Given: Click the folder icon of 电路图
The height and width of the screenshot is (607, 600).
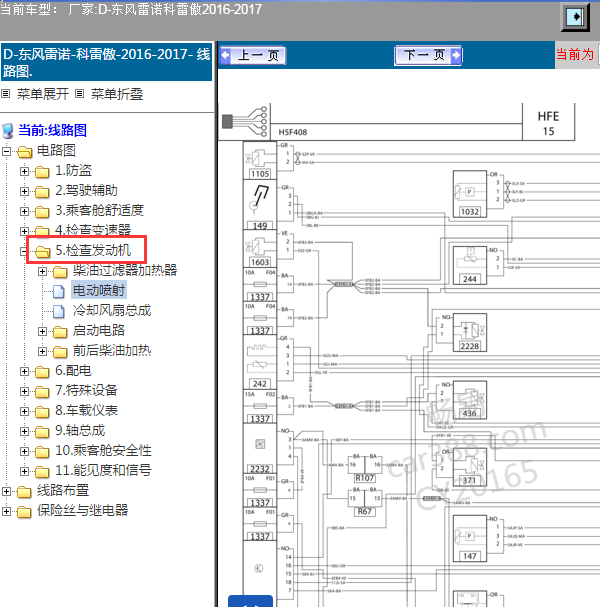Looking at the screenshot, I should click(x=24, y=152).
